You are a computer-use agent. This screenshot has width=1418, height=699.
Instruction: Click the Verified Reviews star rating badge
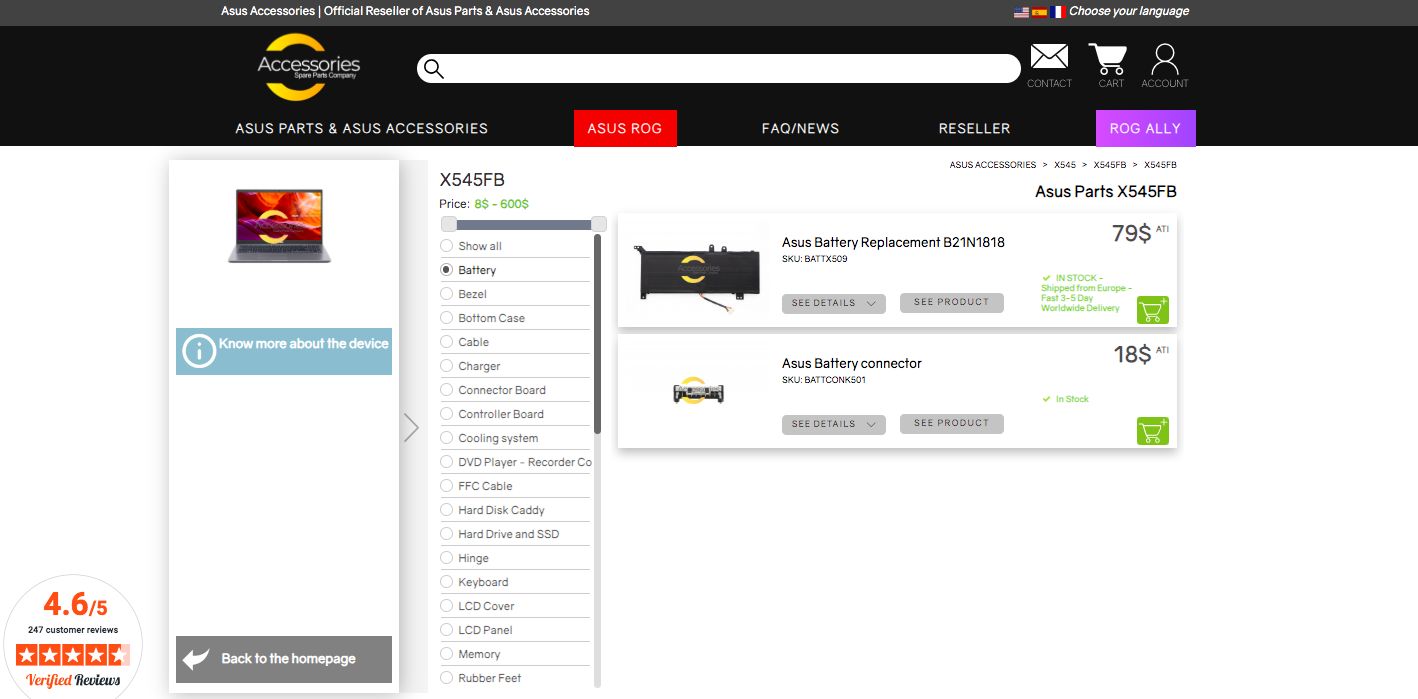coord(73,655)
